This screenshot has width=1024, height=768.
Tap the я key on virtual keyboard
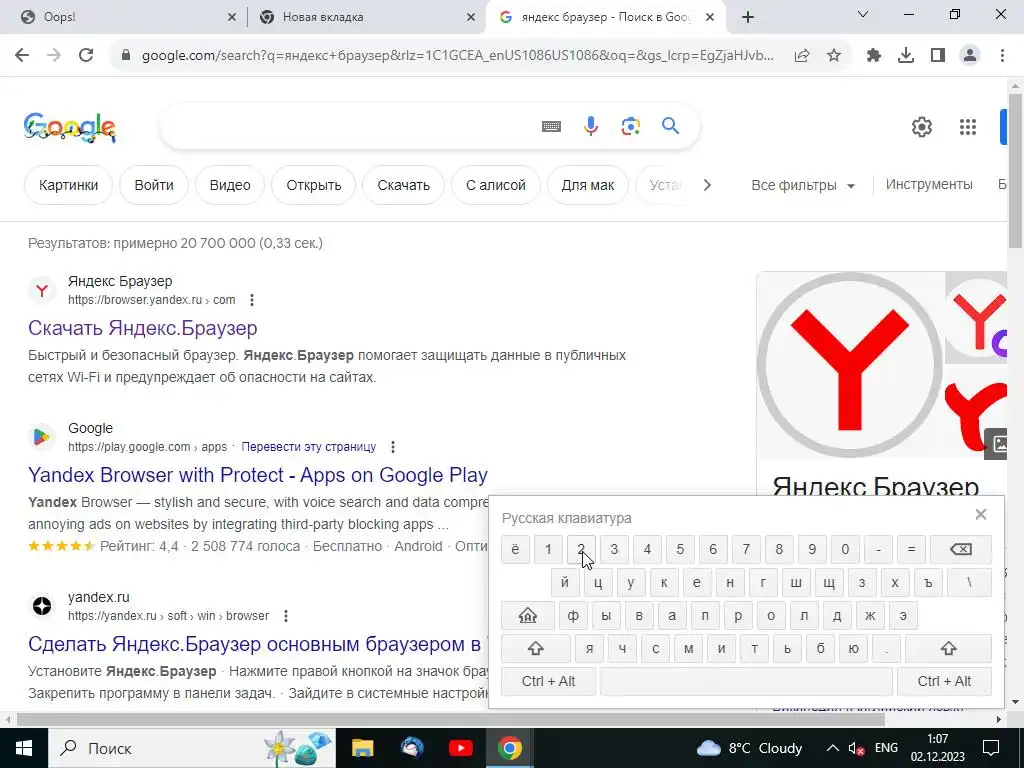coord(589,648)
